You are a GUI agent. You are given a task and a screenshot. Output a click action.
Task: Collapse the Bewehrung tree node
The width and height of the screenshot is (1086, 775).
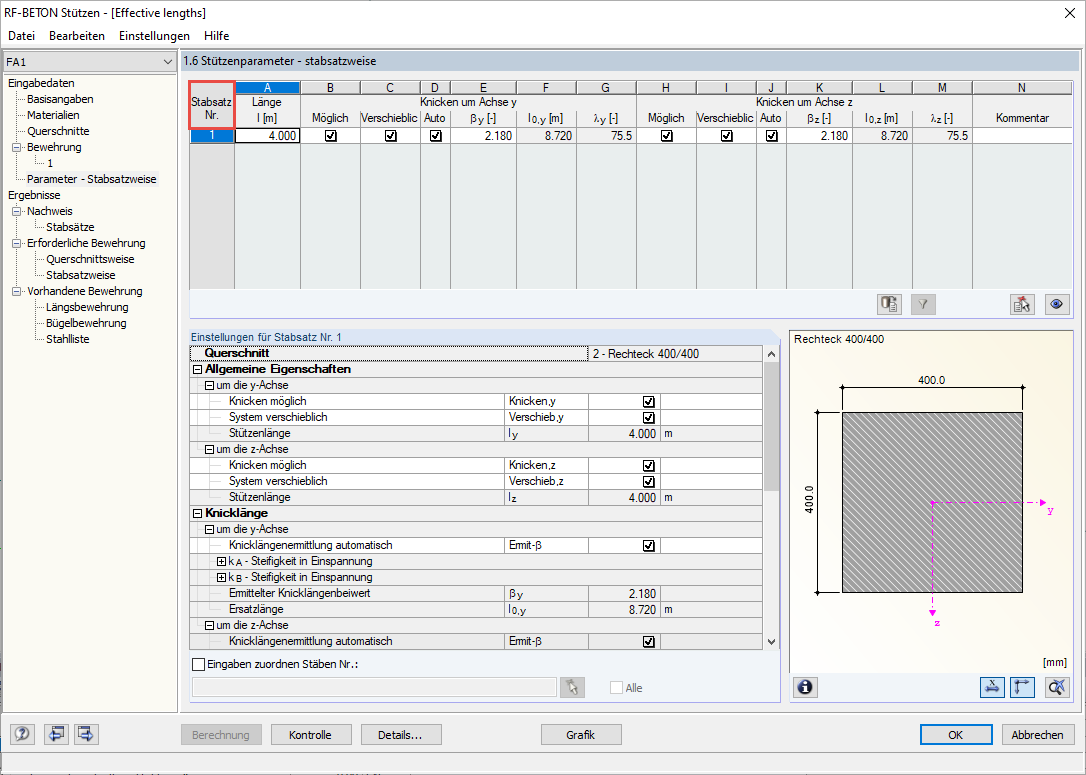[17, 148]
